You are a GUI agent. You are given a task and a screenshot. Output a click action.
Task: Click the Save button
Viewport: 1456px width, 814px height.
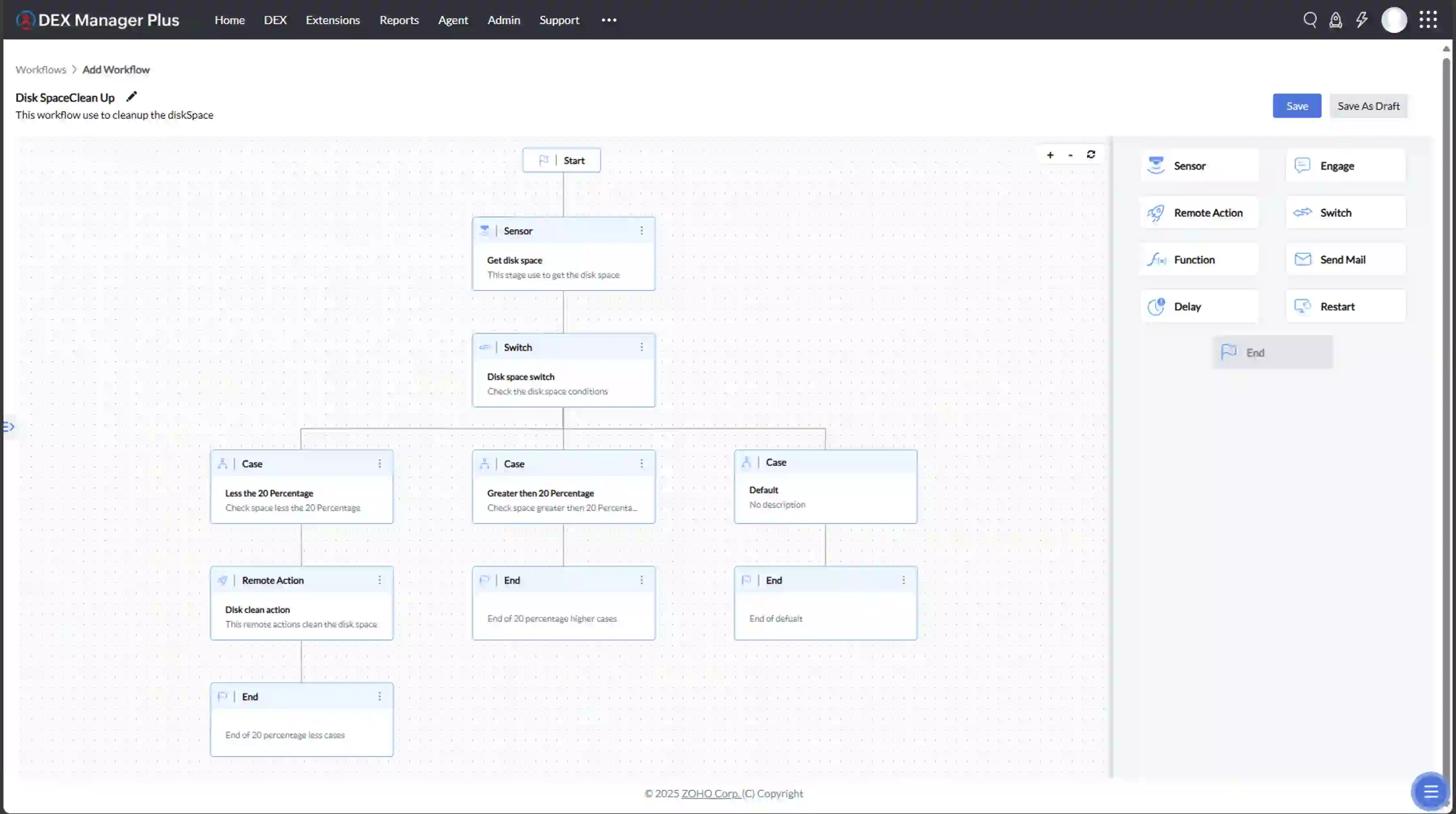[x=1297, y=106]
